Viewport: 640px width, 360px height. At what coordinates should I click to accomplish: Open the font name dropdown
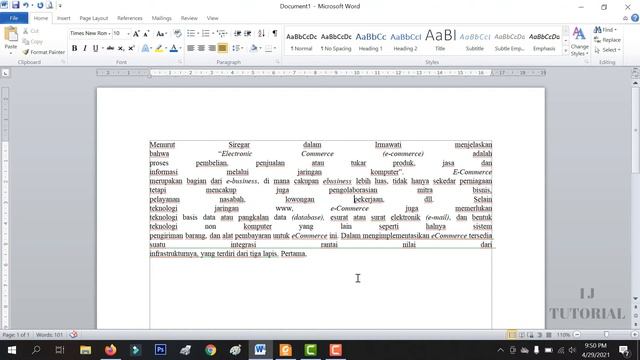tap(109, 33)
